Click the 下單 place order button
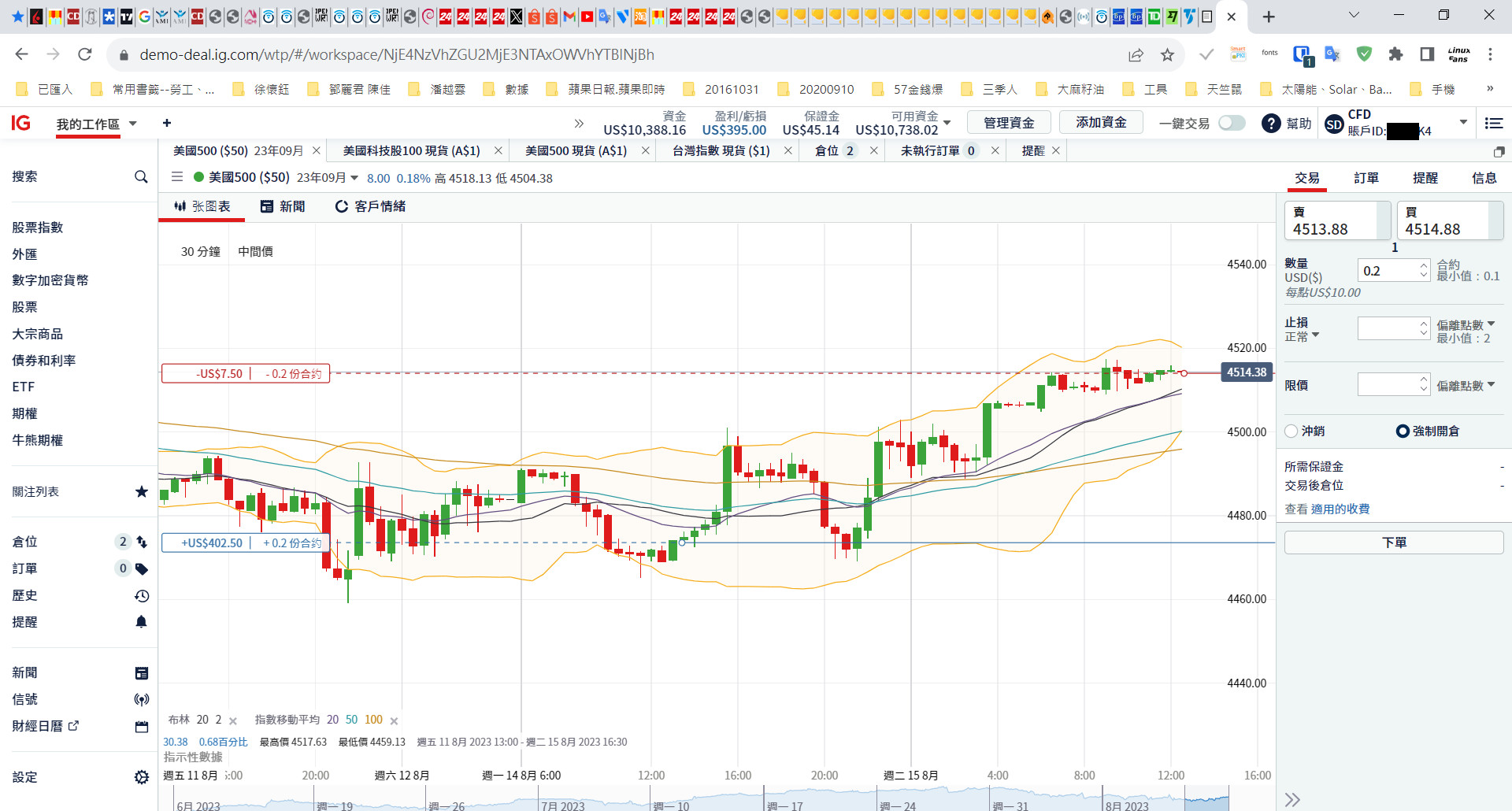This screenshot has width=1512, height=811. tap(1394, 543)
